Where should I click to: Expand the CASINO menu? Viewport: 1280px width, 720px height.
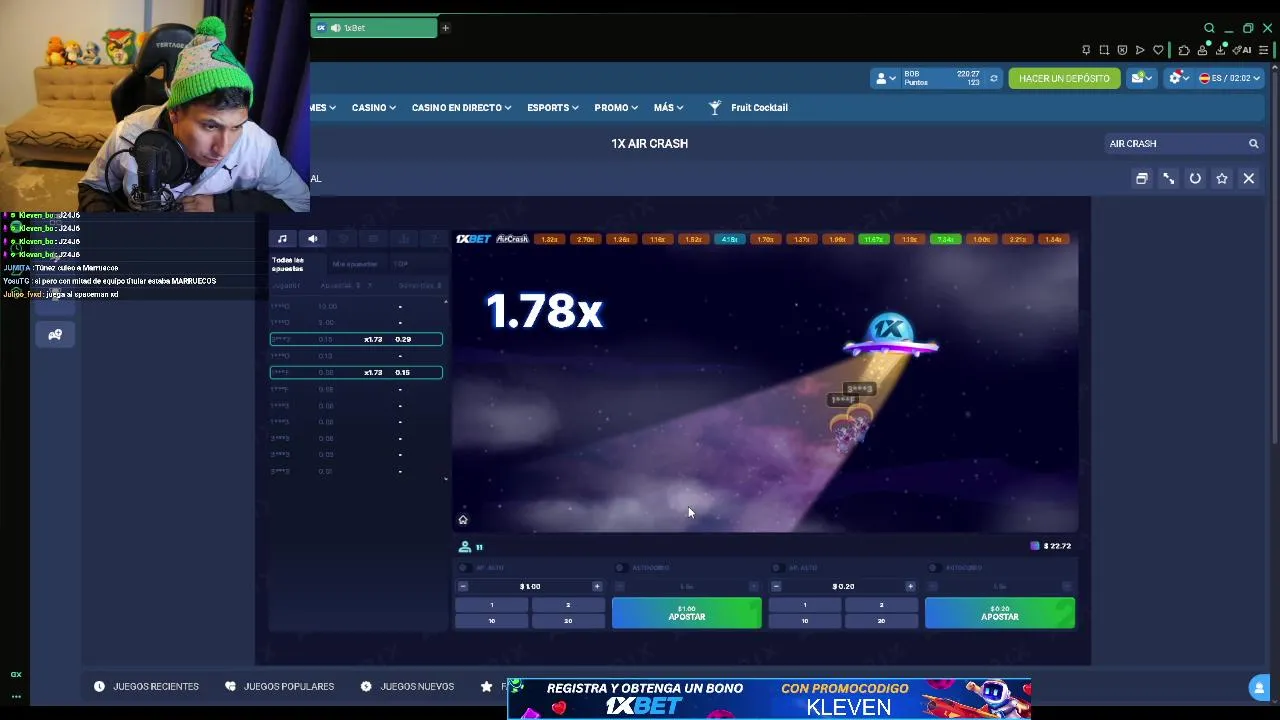tap(374, 107)
